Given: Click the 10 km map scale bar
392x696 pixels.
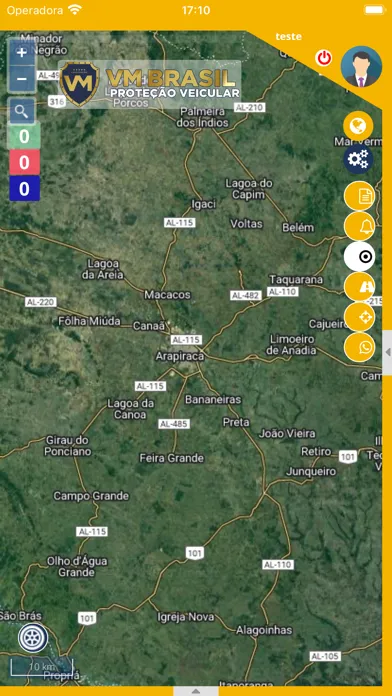Looking at the screenshot, I should click(42, 667).
